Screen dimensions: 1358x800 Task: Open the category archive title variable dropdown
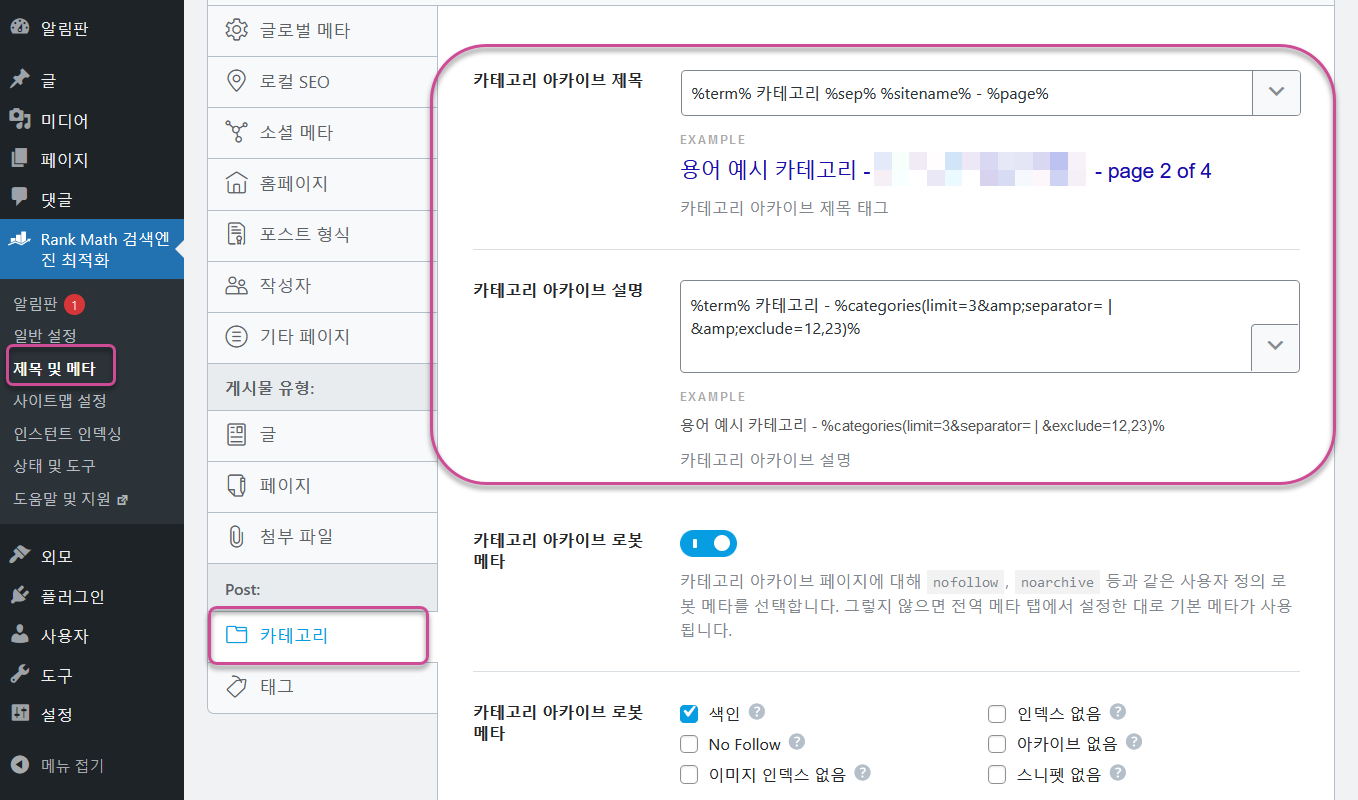[x=1277, y=92]
